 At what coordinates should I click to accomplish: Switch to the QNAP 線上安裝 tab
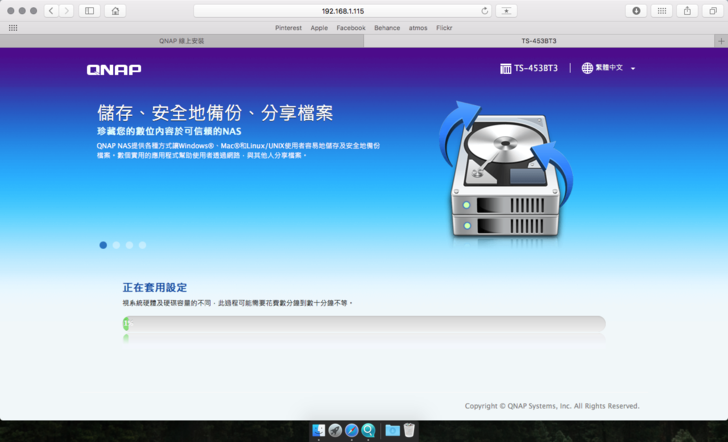pos(181,41)
